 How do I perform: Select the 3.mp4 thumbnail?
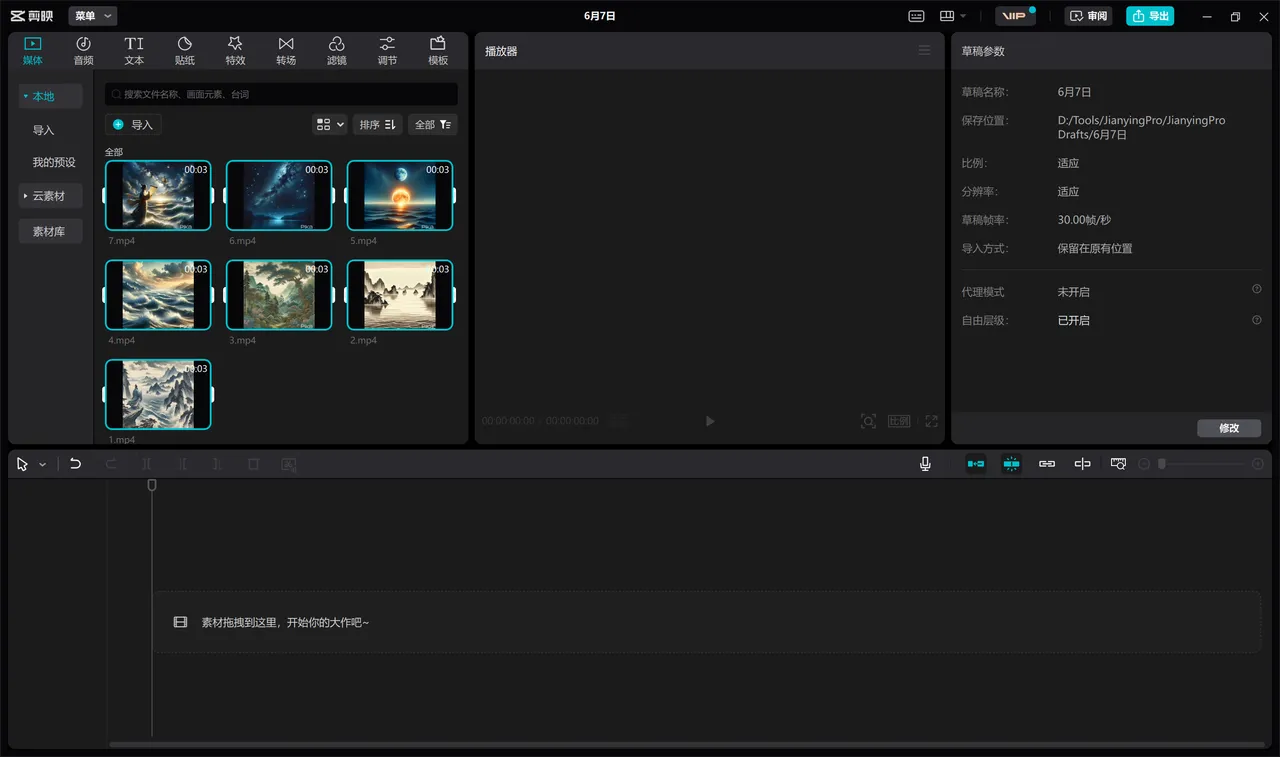(279, 295)
